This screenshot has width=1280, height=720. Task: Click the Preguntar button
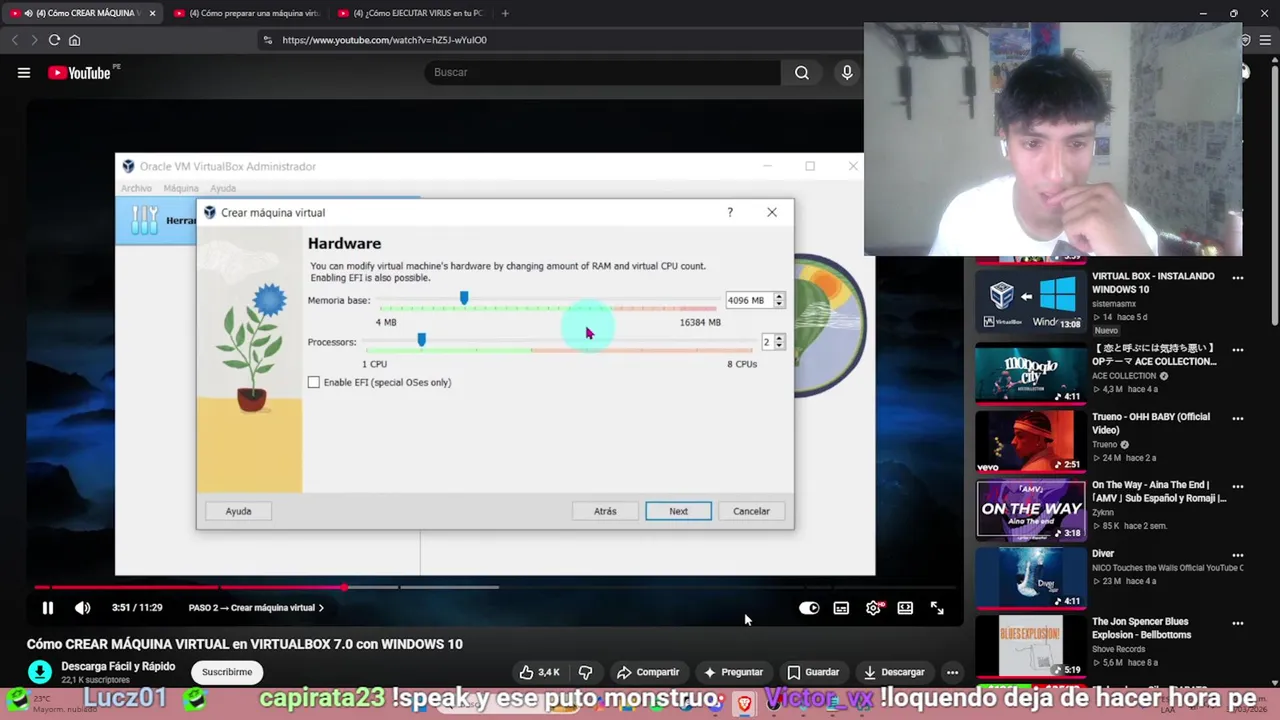click(x=733, y=672)
